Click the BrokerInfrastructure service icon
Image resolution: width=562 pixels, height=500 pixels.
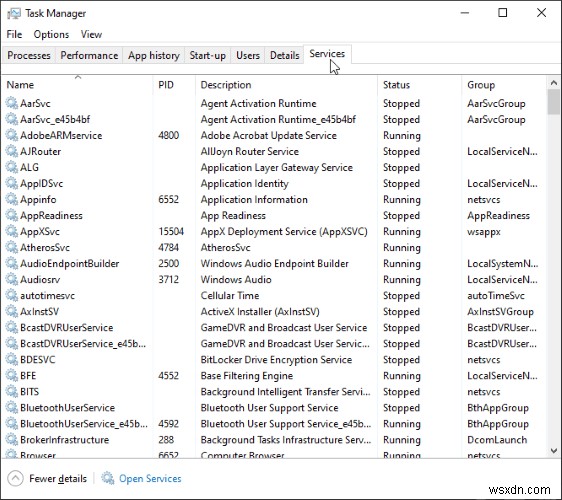[12, 439]
